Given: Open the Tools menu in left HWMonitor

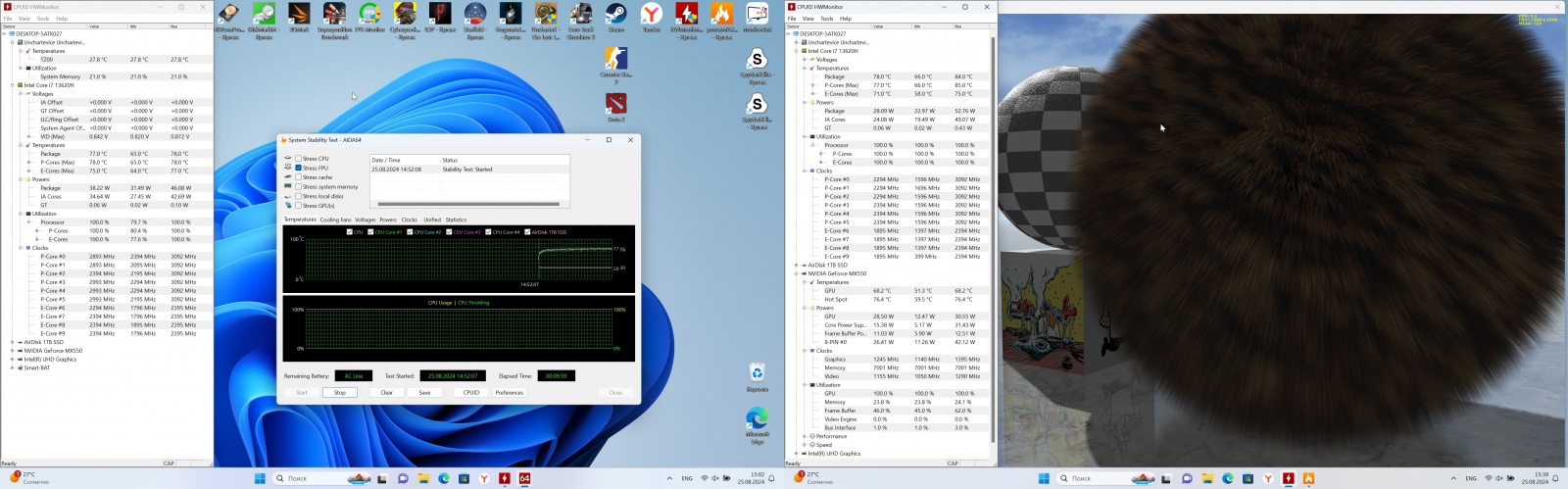Looking at the screenshot, I should coord(42,19).
